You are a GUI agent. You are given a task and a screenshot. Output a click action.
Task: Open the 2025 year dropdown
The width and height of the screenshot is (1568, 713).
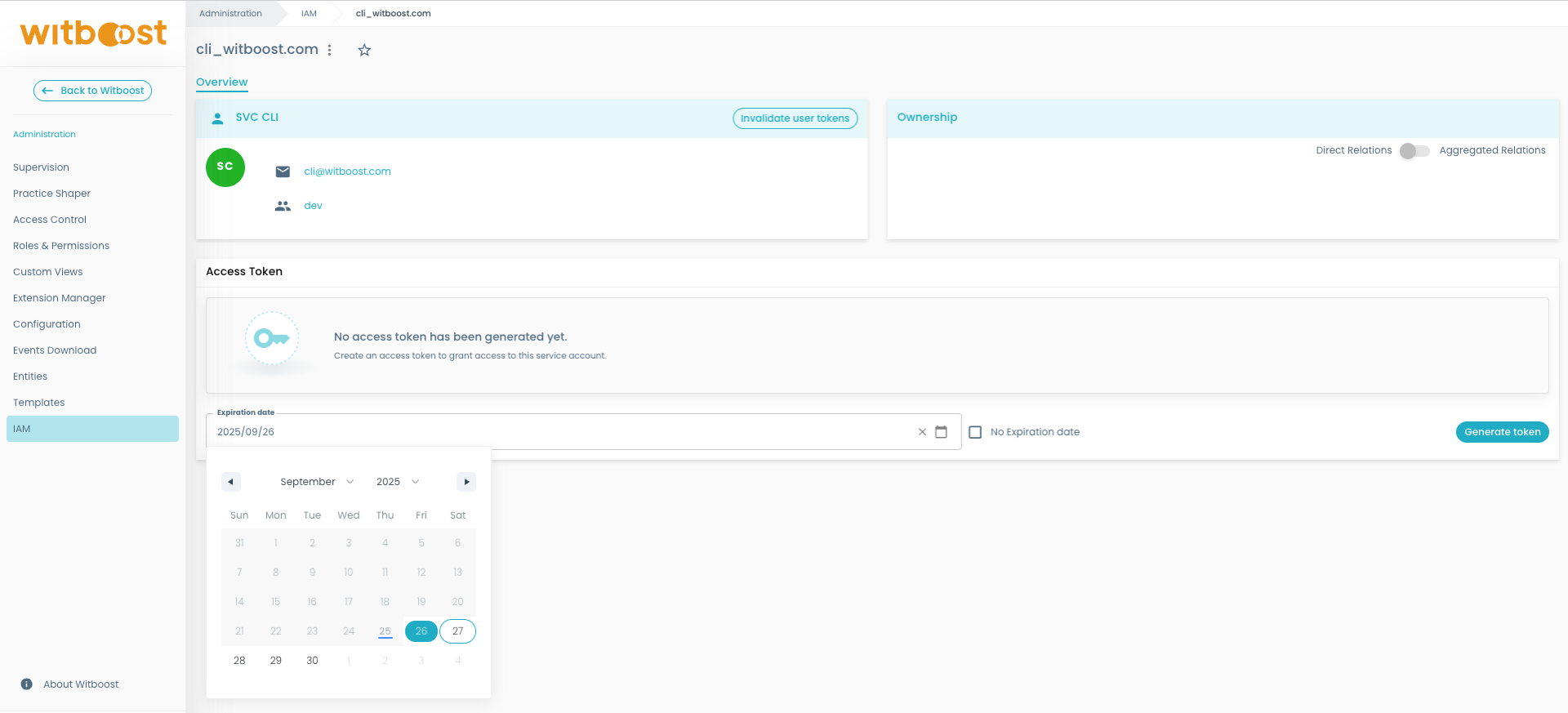coord(397,482)
